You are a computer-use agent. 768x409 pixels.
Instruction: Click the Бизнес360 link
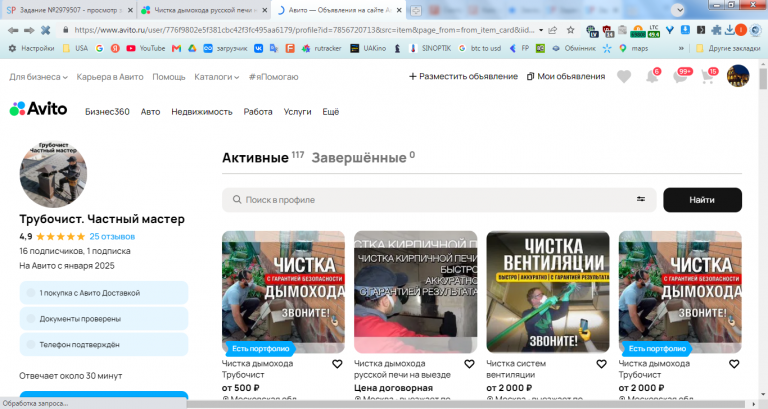coord(107,112)
